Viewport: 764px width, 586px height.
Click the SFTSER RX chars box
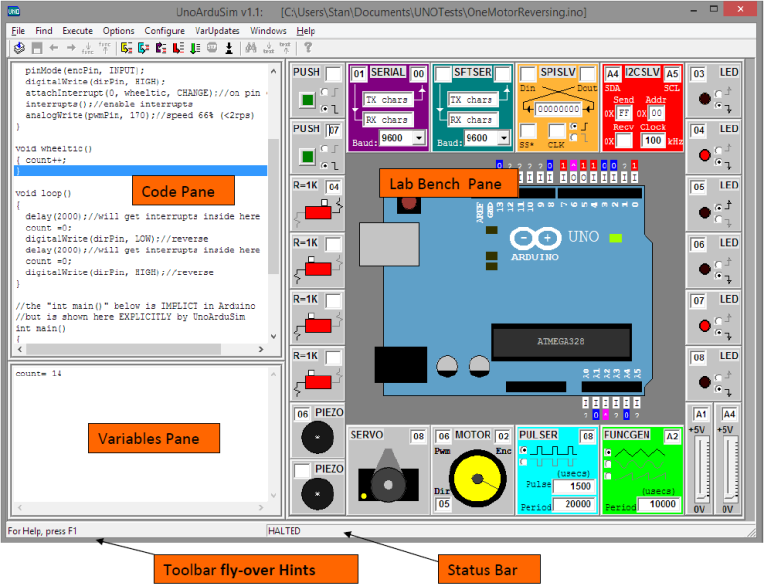click(x=473, y=120)
